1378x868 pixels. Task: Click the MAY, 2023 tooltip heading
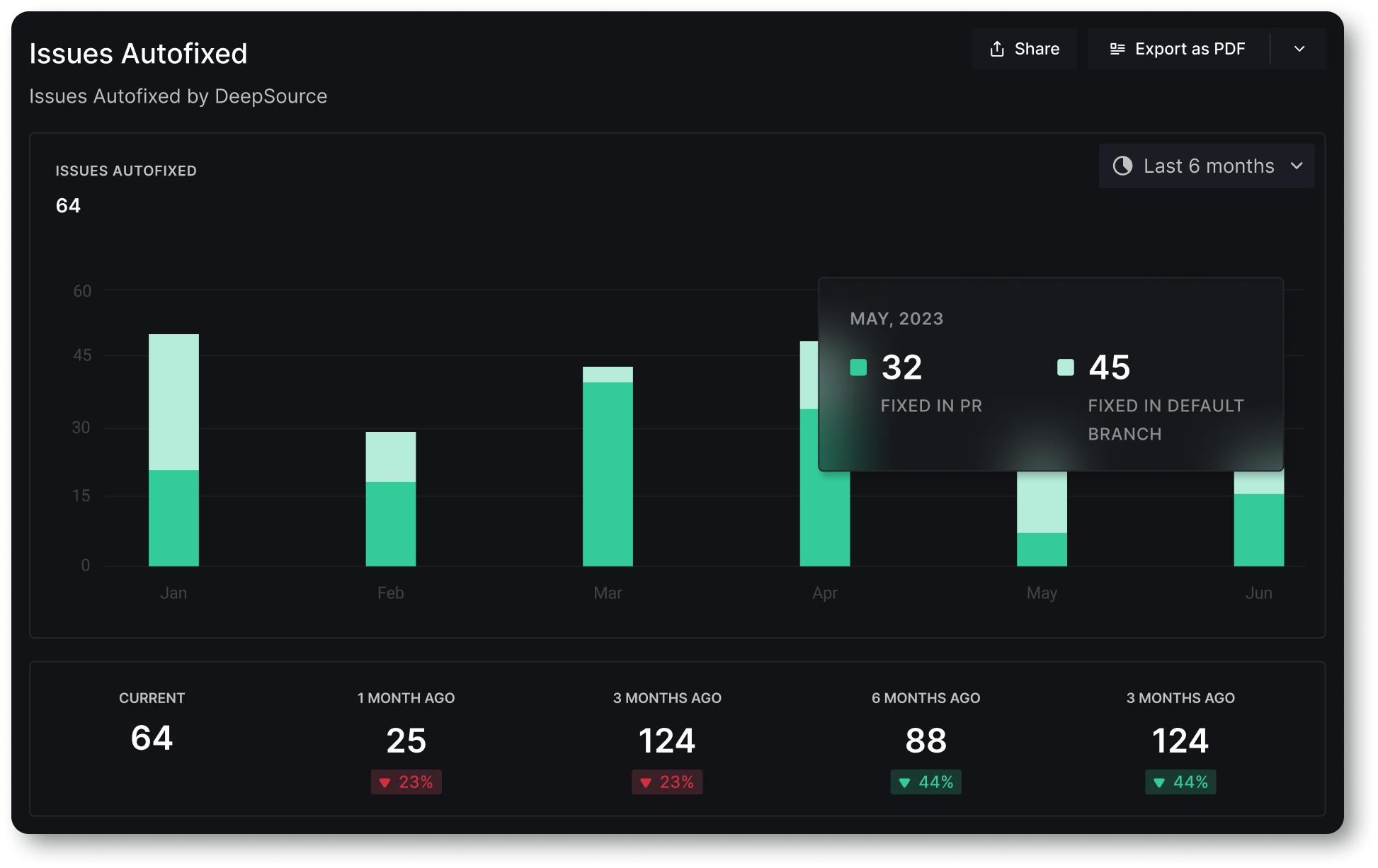tap(896, 319)
